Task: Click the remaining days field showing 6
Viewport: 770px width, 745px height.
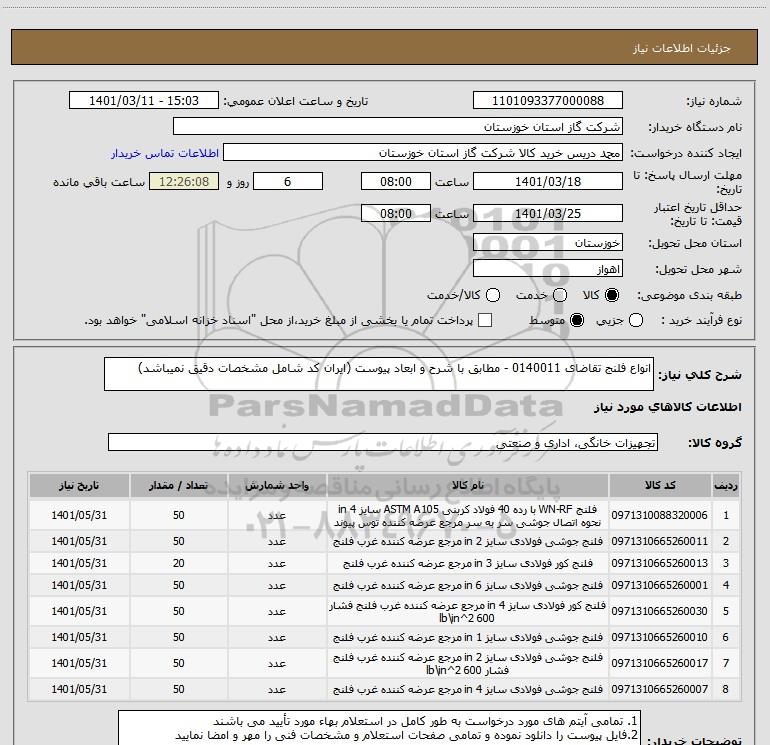Action: (288, 182)
